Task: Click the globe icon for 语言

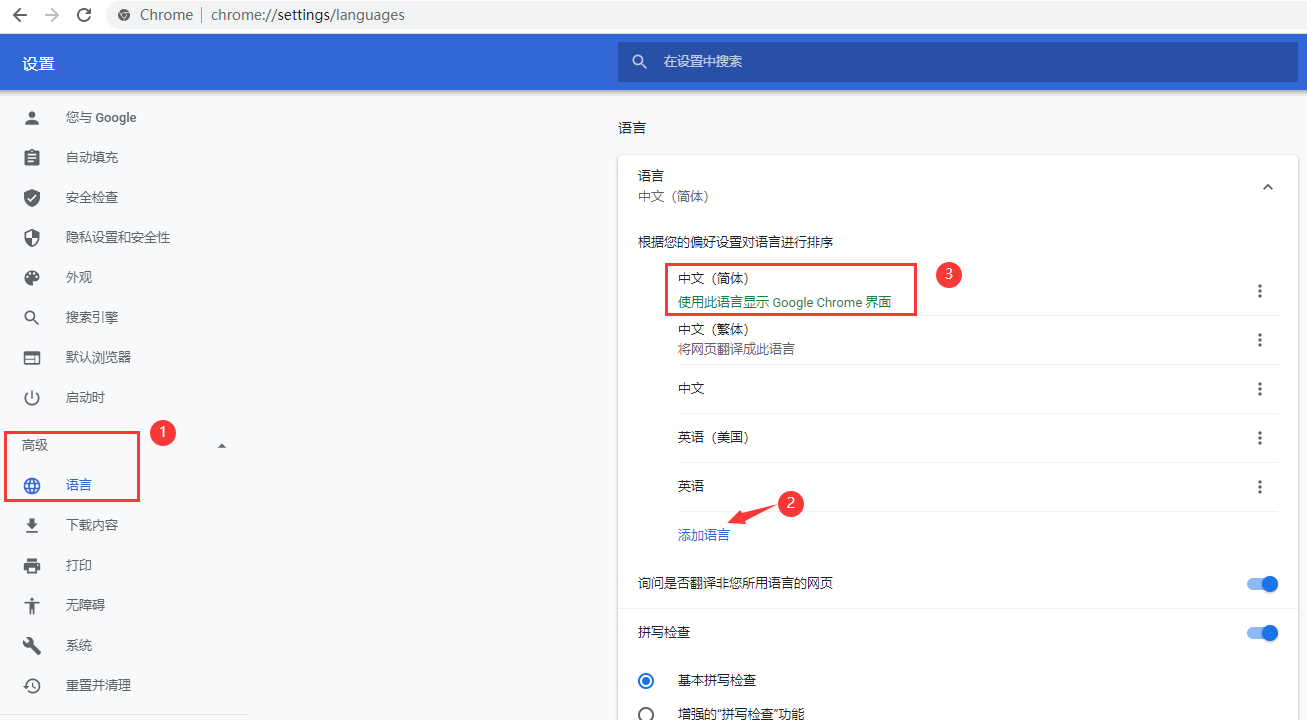Action: 32,486
